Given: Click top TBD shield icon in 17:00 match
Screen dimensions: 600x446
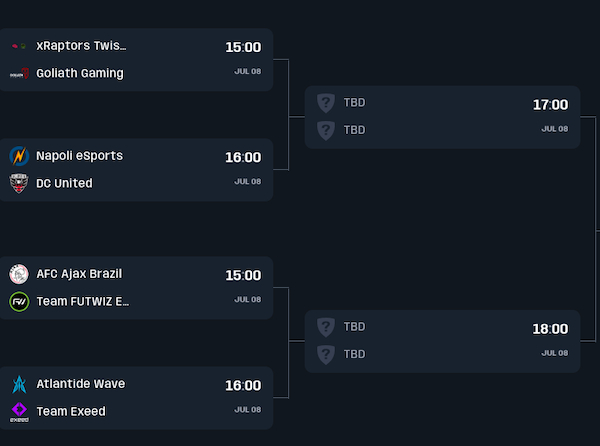Looking at the screenshot, I should [325, 102].
